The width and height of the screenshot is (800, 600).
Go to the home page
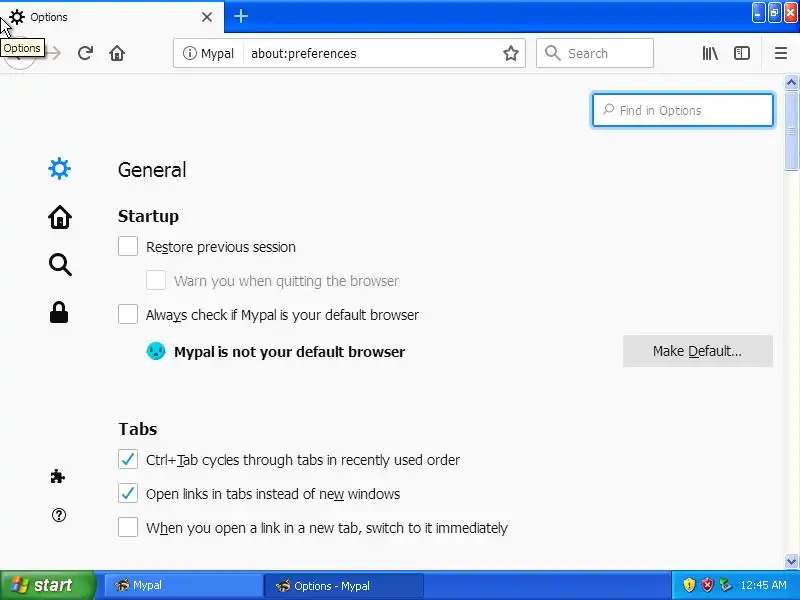click(117, 53)
